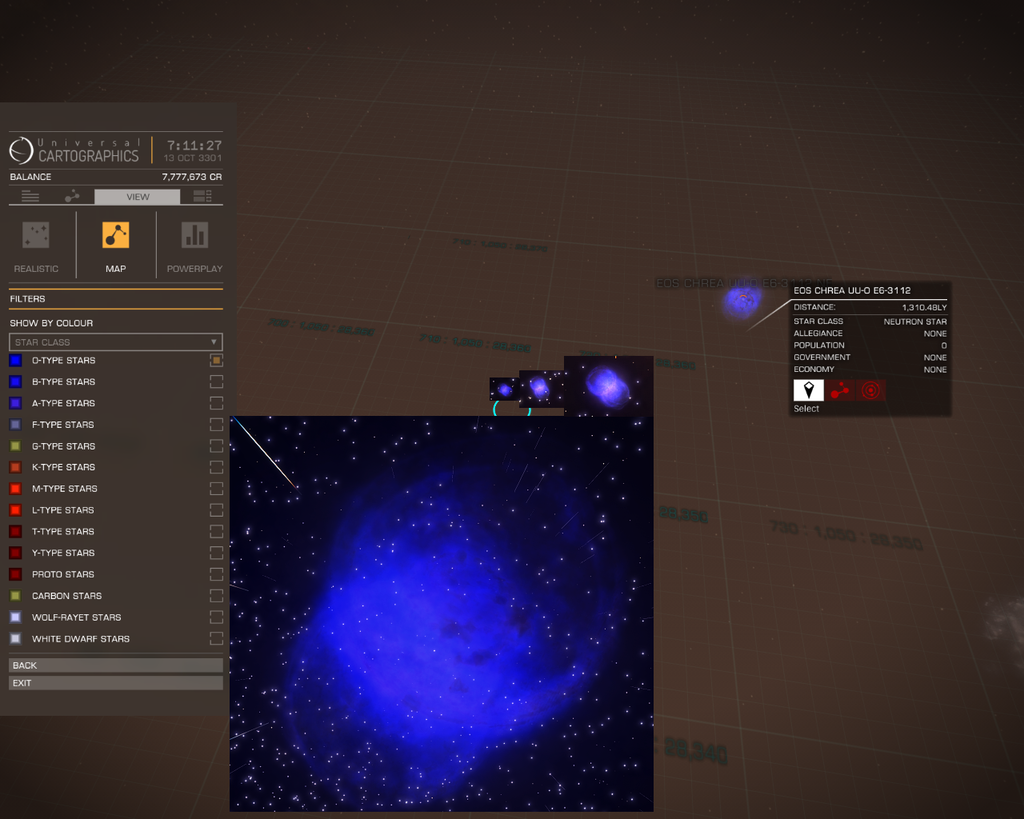Click the M-Type Stars colour swatch

(16, 489)
